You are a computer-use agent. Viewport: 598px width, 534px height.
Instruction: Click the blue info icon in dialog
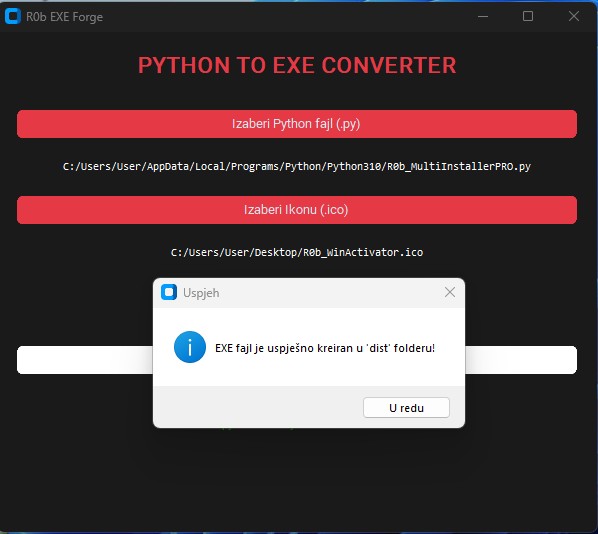(x=190, y=347)
